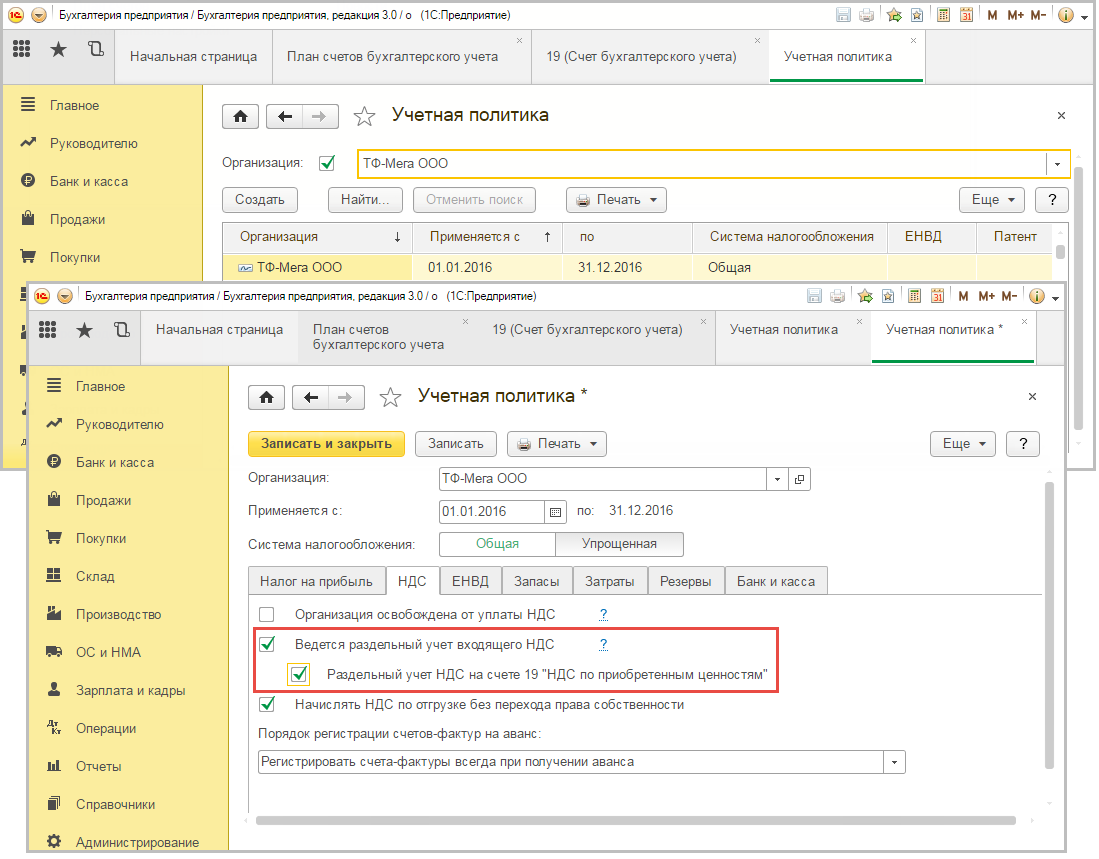Viewport: 1099px width, 859px height.
Task: Click home button in front Учетная политика form
Action: 266,397
